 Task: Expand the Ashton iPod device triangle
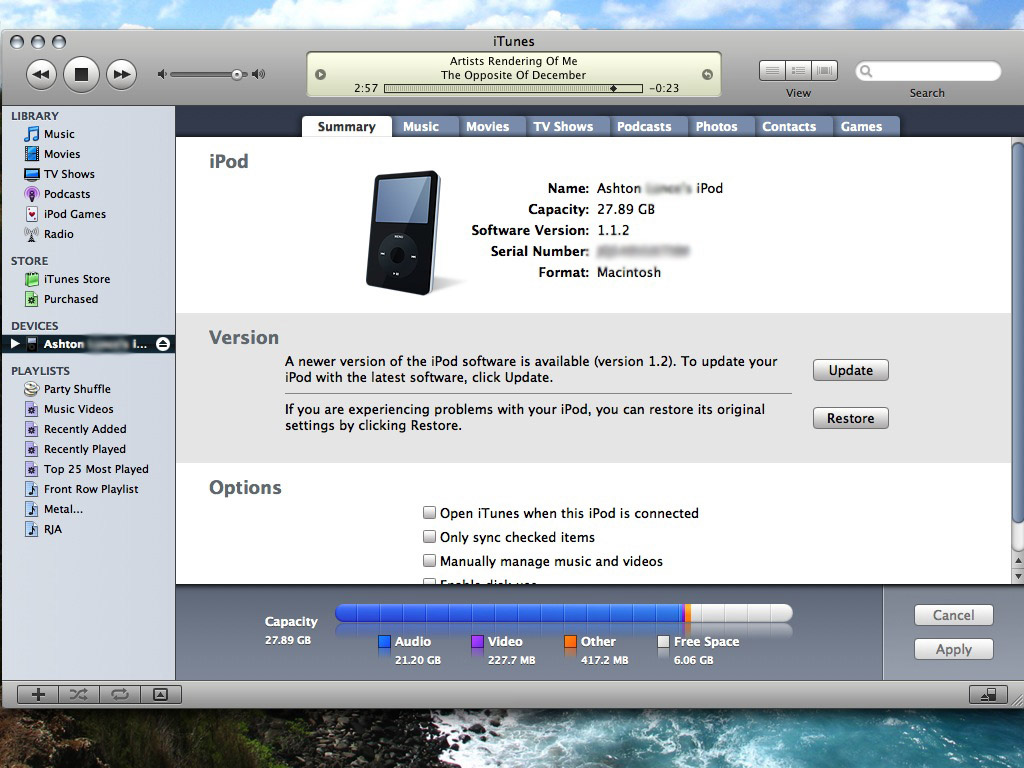[x=15, y=344]
